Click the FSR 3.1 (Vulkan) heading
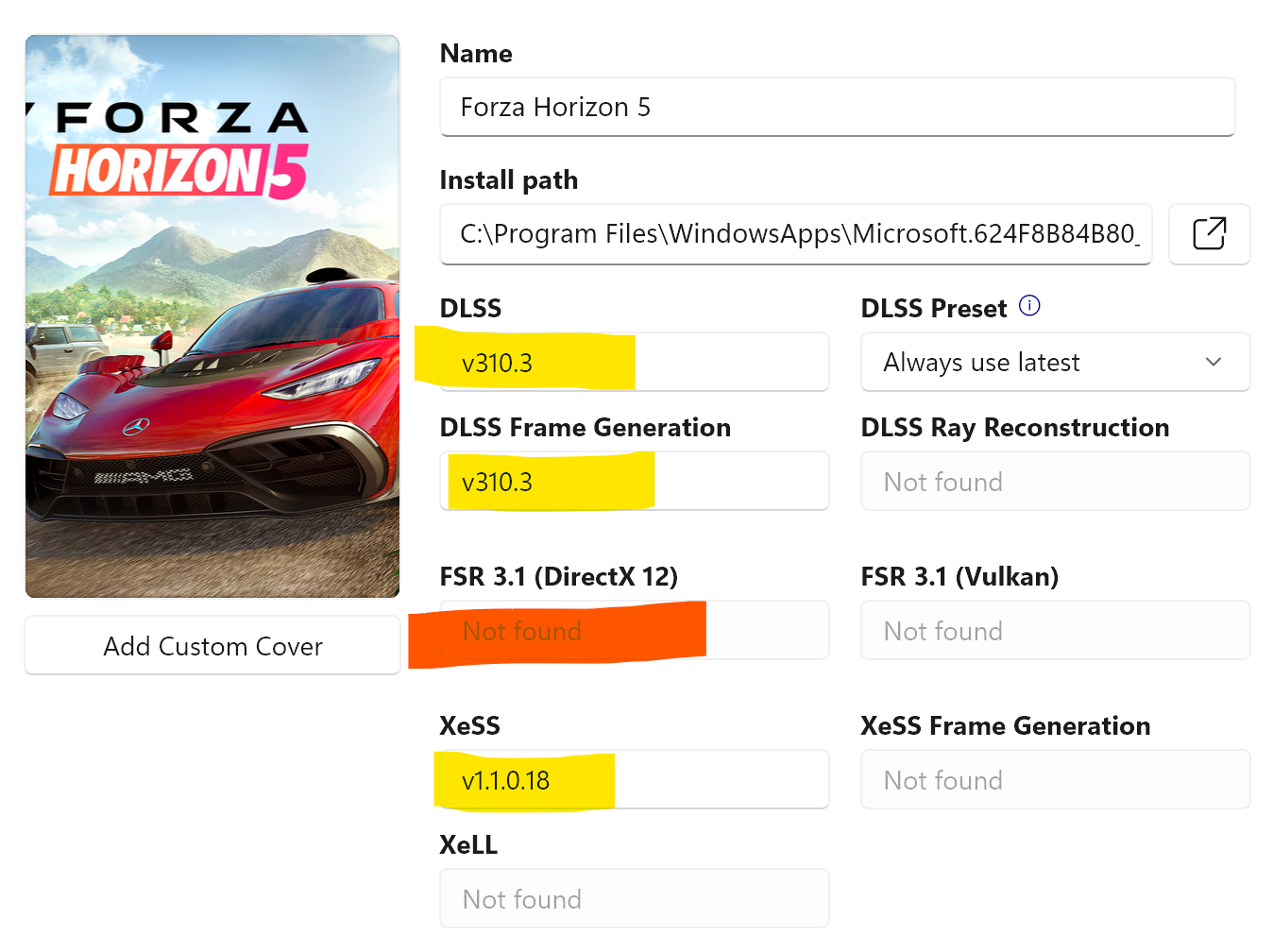The width and height of the screenshot is (1273, 952). coord(959,576)
